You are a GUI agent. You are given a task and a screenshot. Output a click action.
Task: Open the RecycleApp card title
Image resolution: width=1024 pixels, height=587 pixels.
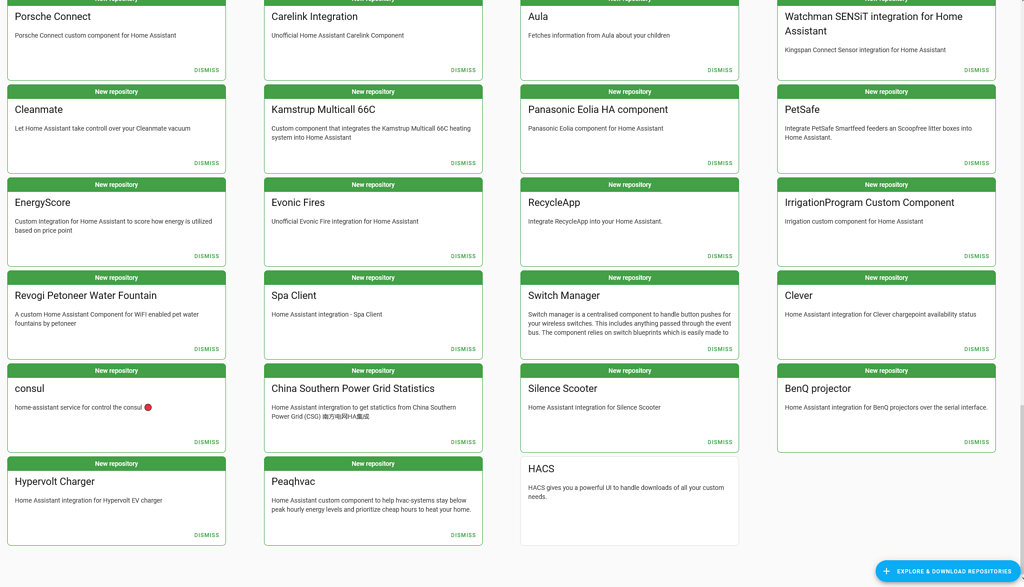point(554,202)
